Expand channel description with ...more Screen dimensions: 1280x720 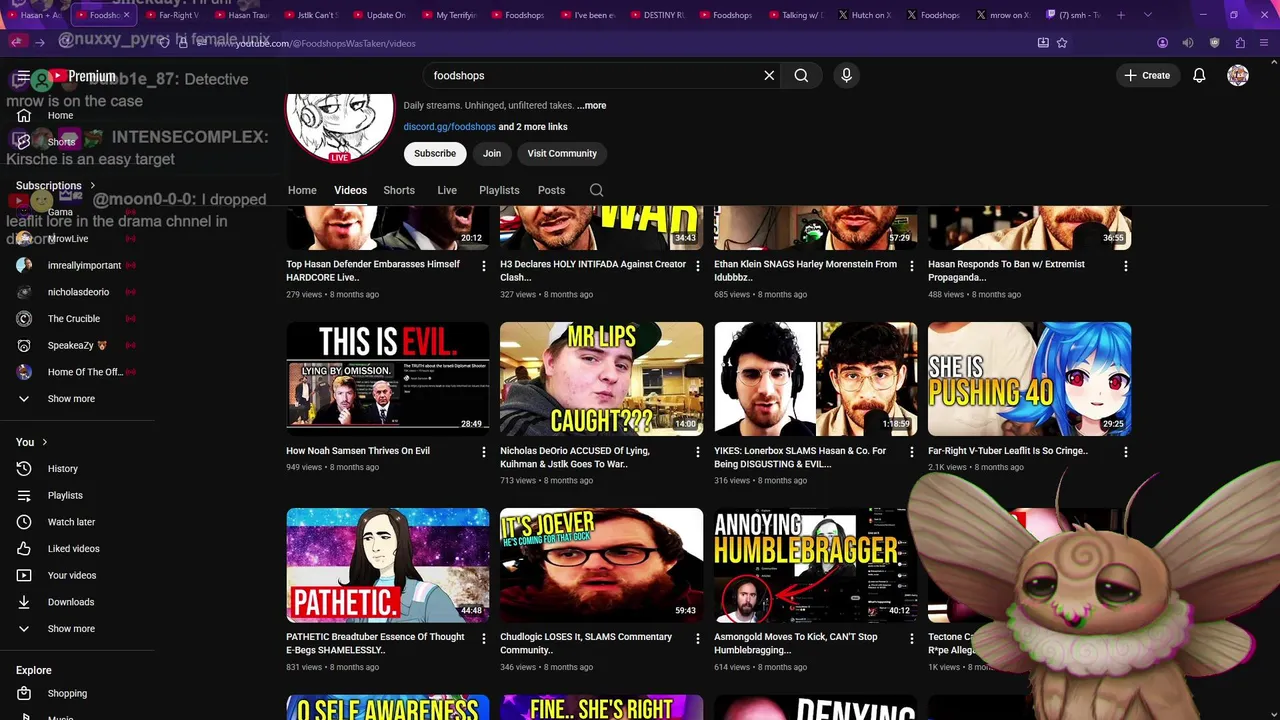[591, 105]
